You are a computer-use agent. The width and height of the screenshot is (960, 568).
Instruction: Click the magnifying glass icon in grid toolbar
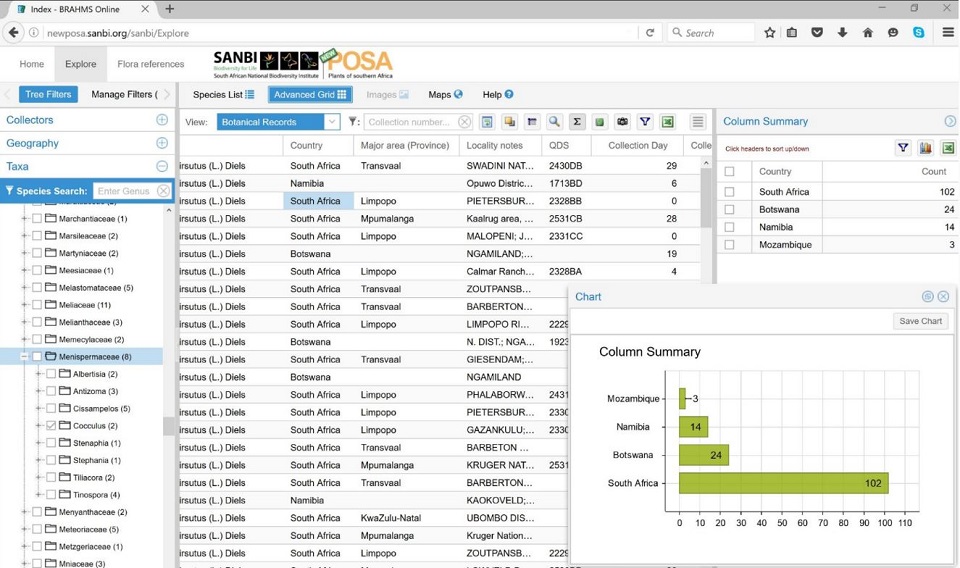[554, 122]
